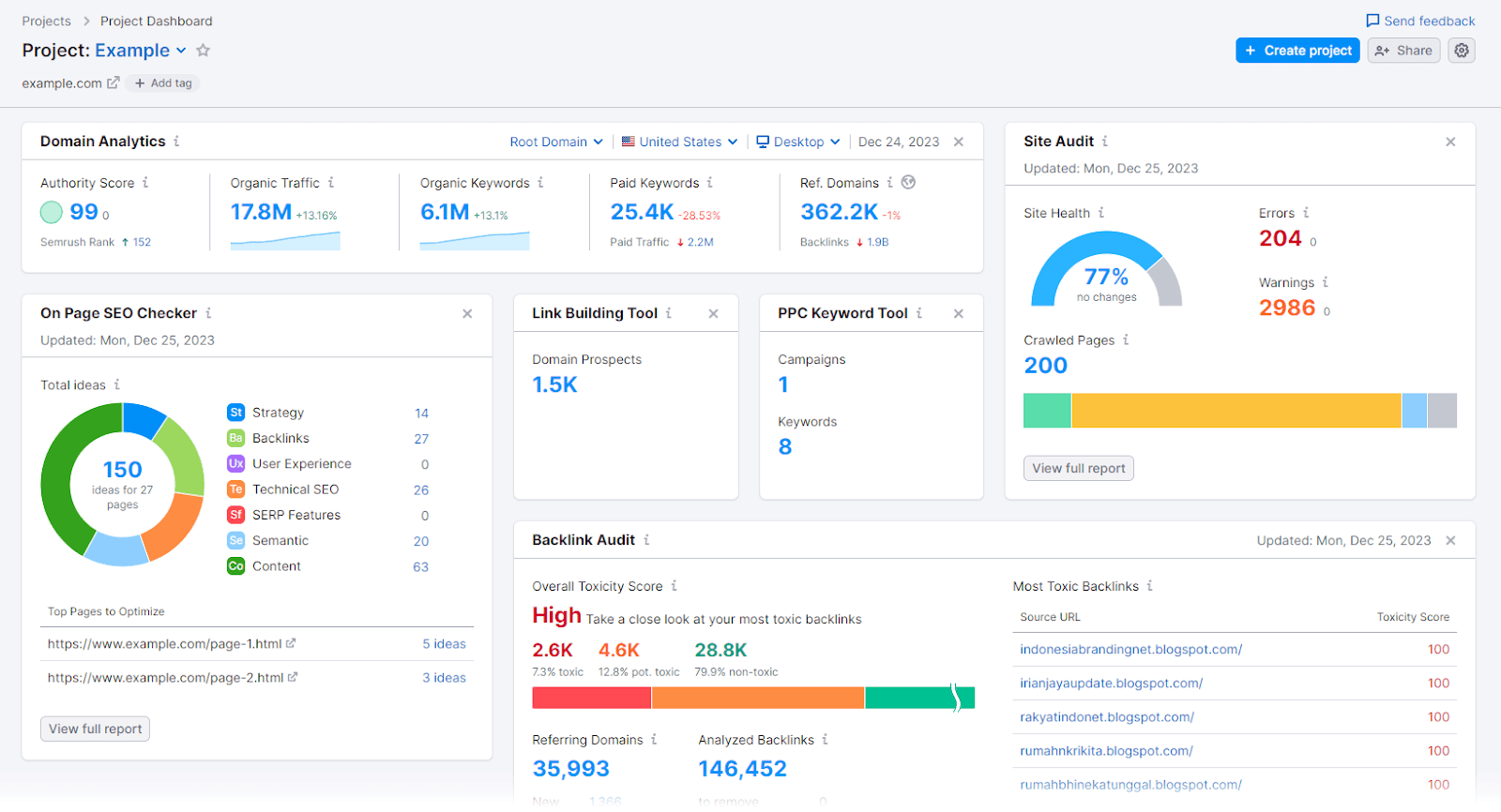Close the Link Building Tool widget
1501x812 pixels.
[713, 313]
